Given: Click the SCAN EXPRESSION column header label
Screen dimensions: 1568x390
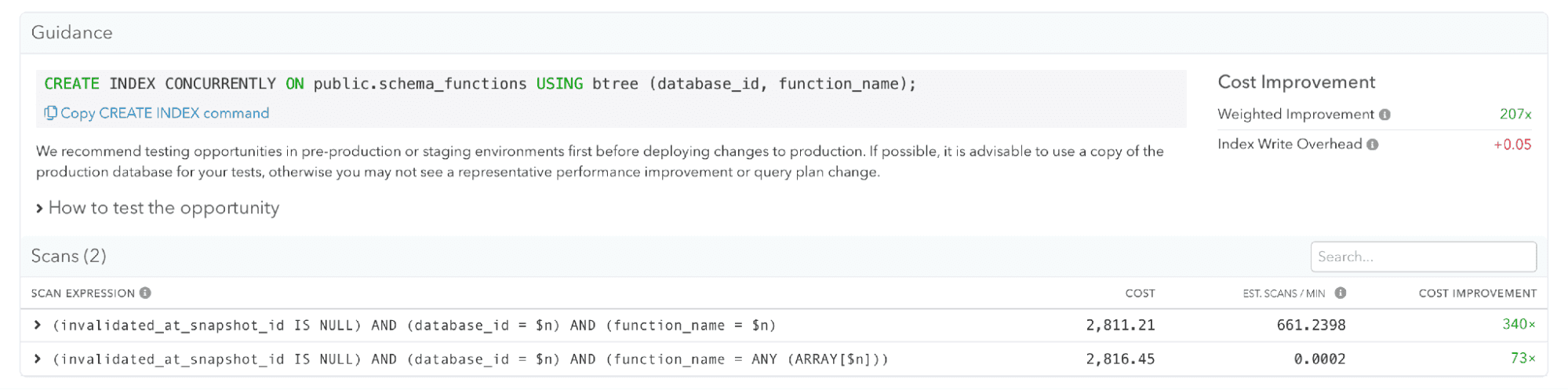Looking at the screenshot, I should click(82, 293).
